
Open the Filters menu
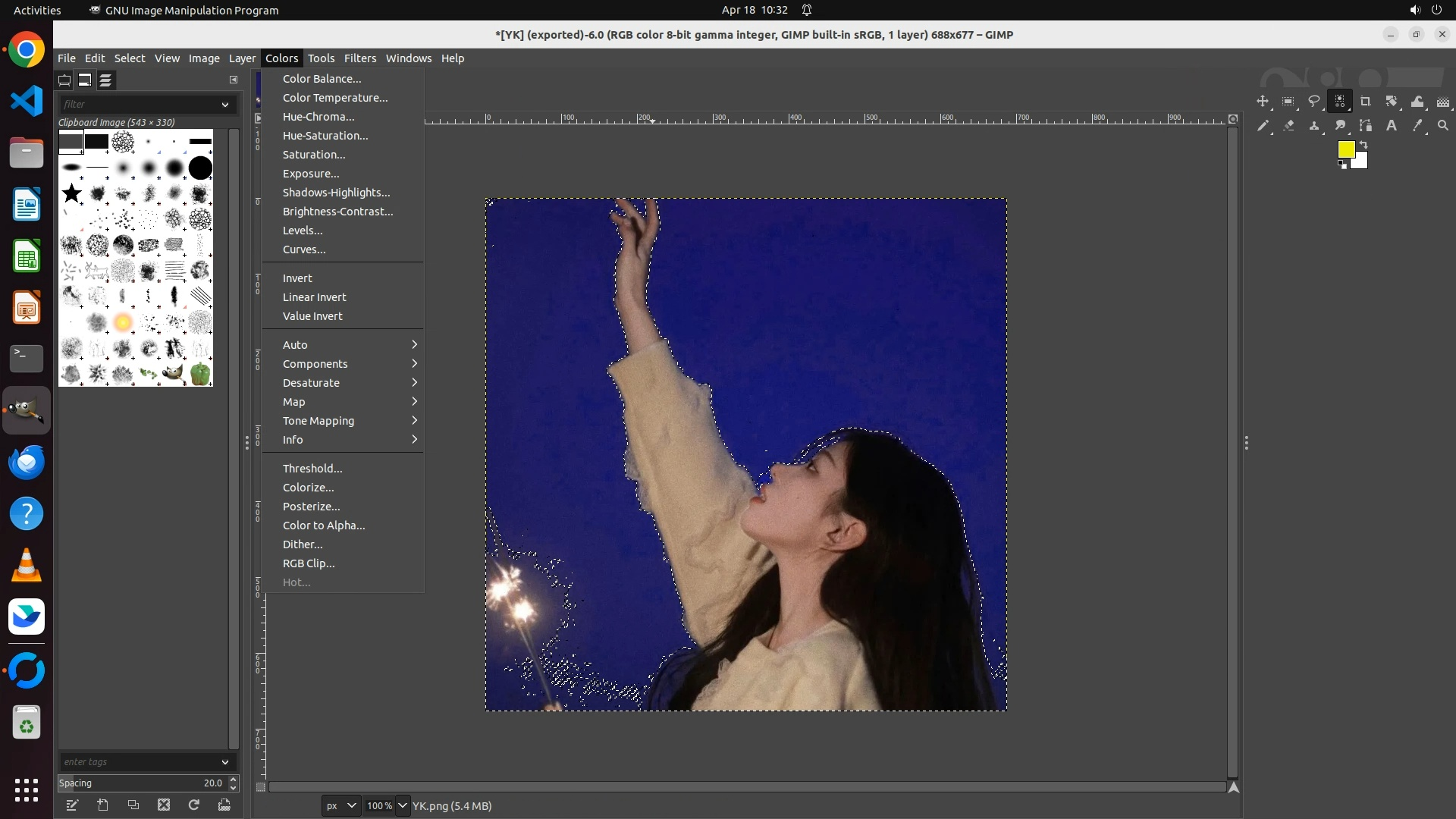pos(359,58)
